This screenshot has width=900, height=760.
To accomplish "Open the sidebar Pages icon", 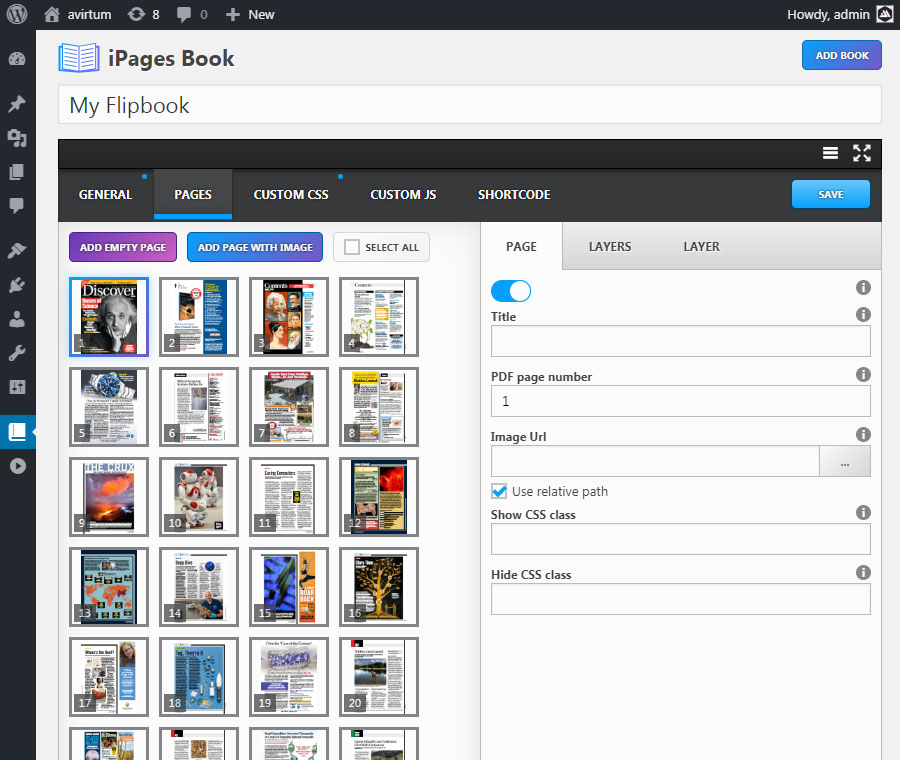I will pos(17,172).
